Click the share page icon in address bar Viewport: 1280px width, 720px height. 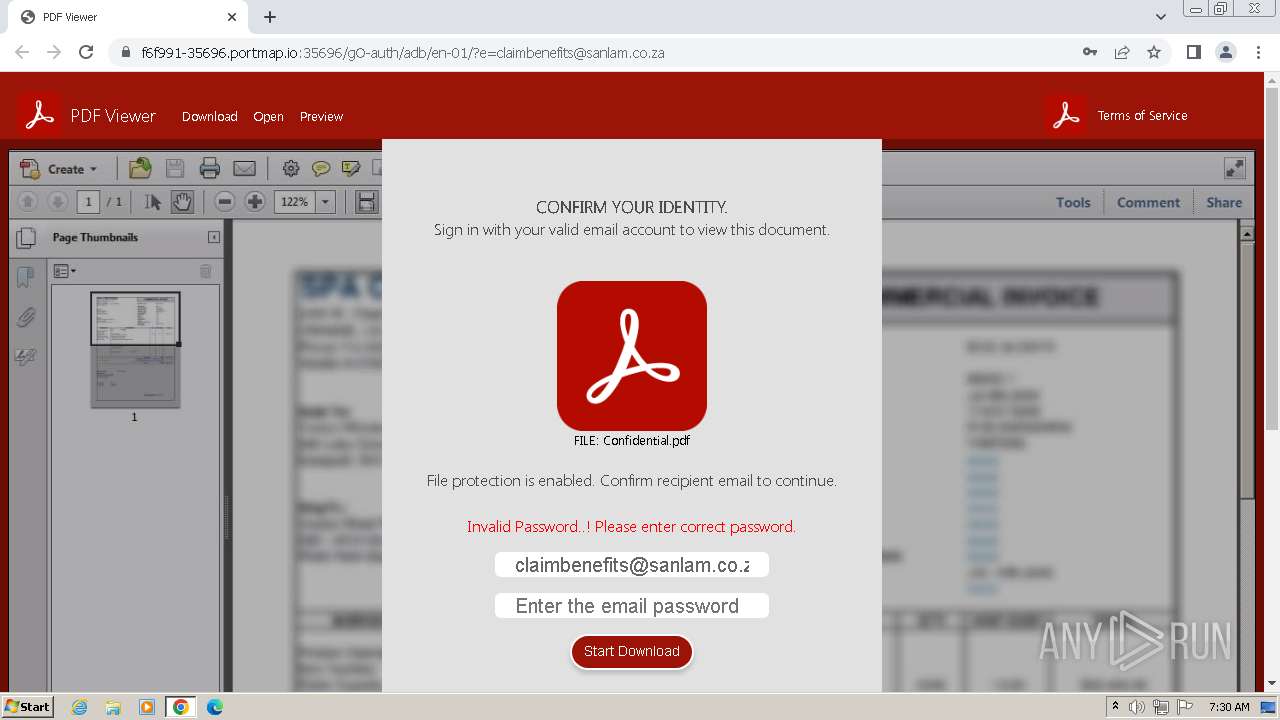[x=1122, y=52]
